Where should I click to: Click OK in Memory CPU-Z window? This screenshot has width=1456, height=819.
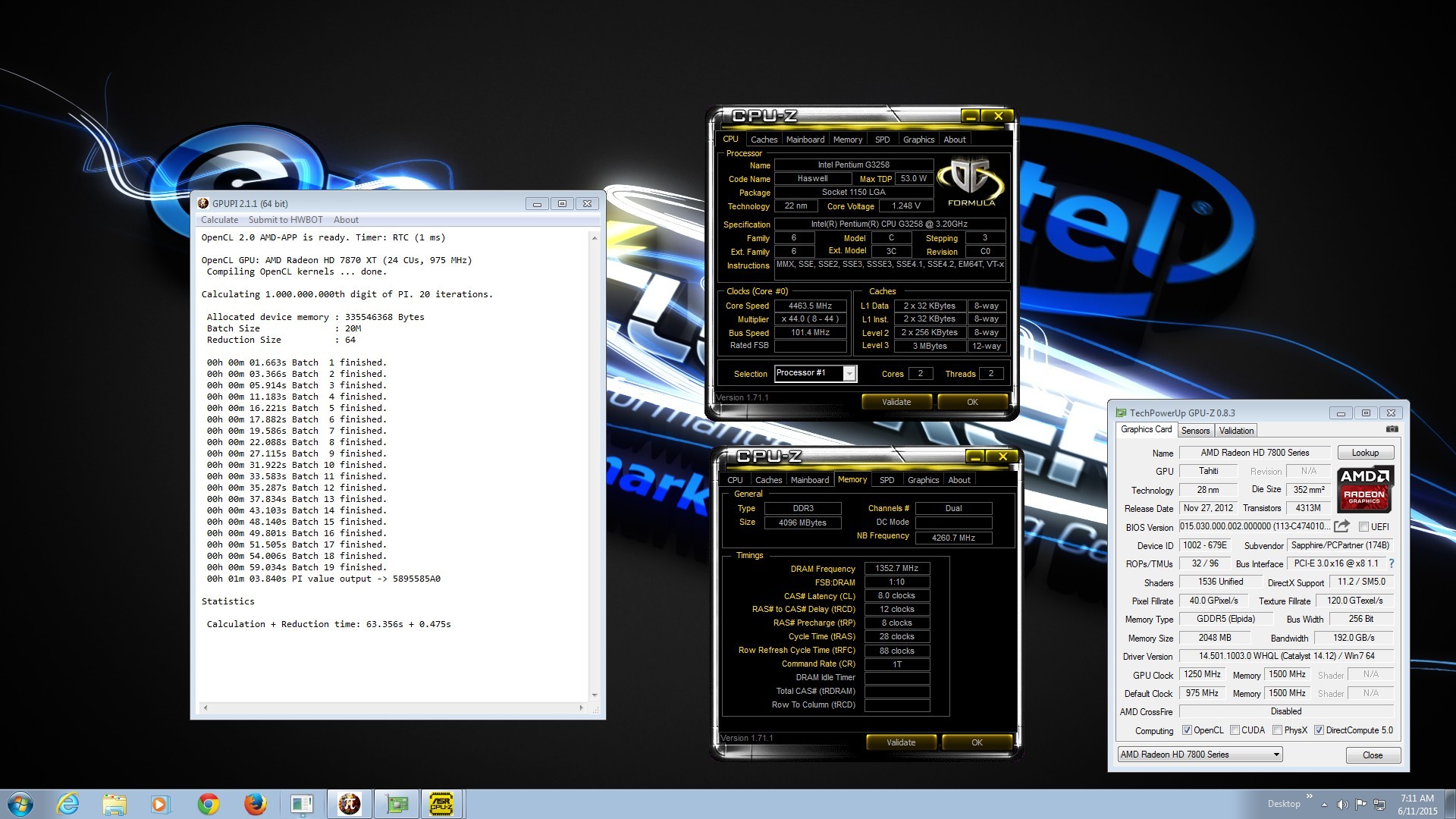coord(977,742)
